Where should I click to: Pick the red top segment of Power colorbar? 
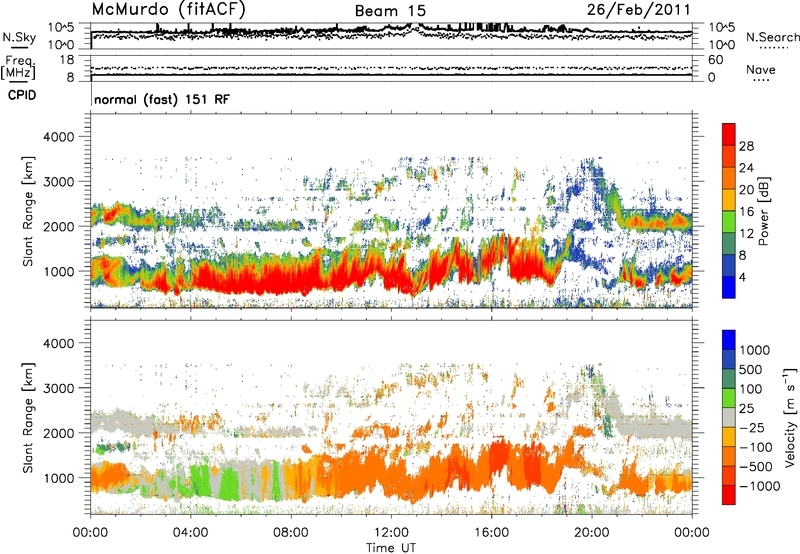[x=729, y=135]
